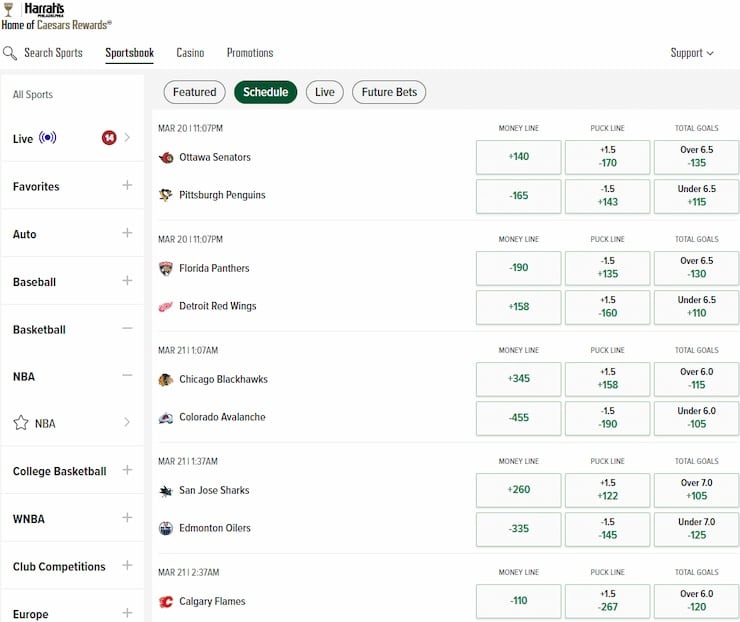Open NBA league via the chevron arrow
740x622 pixels.
(x=127, y=422)
